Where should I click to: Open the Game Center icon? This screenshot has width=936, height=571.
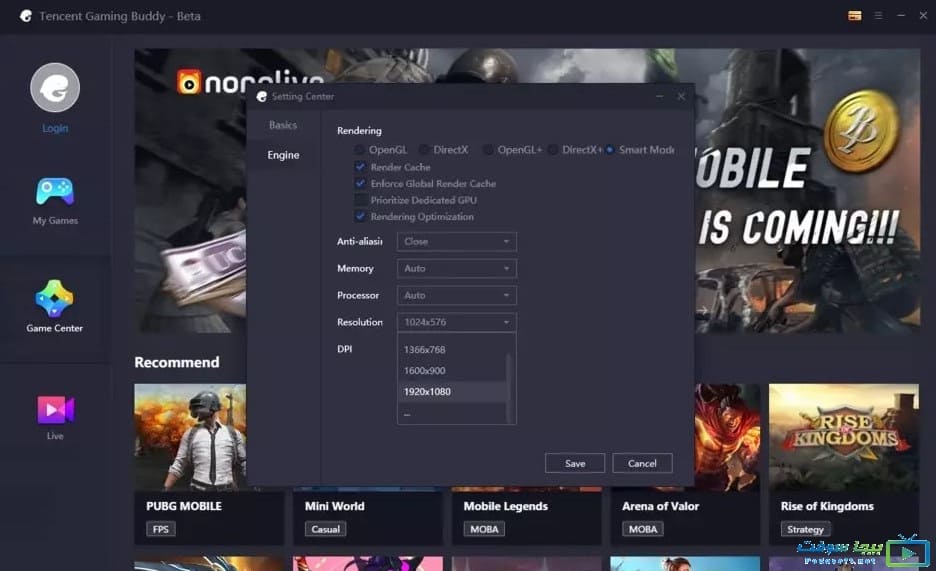pyautogui.click(x=54, y=298)
